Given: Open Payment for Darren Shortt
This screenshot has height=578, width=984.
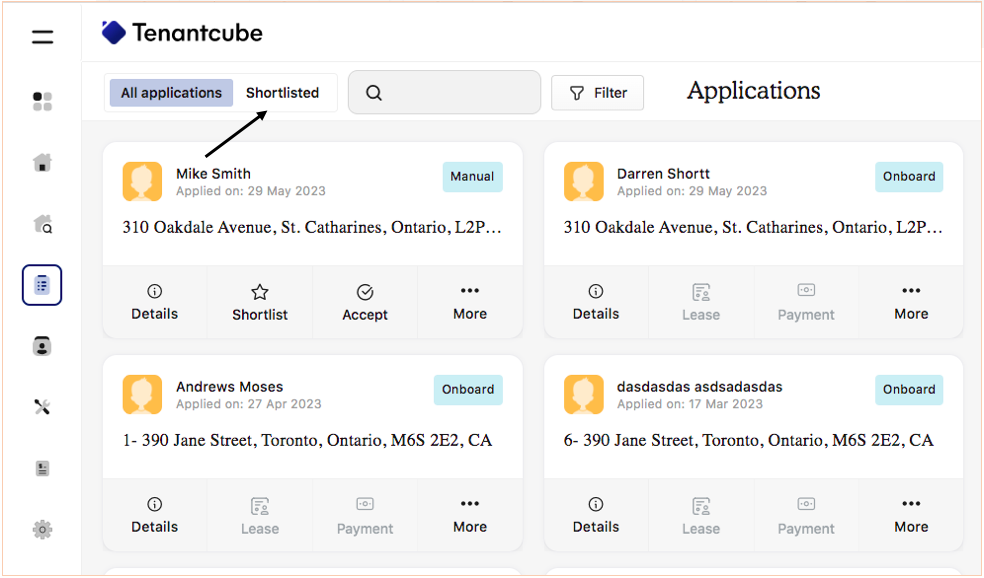Looking at the screenshot, I should tap(806, 302).
